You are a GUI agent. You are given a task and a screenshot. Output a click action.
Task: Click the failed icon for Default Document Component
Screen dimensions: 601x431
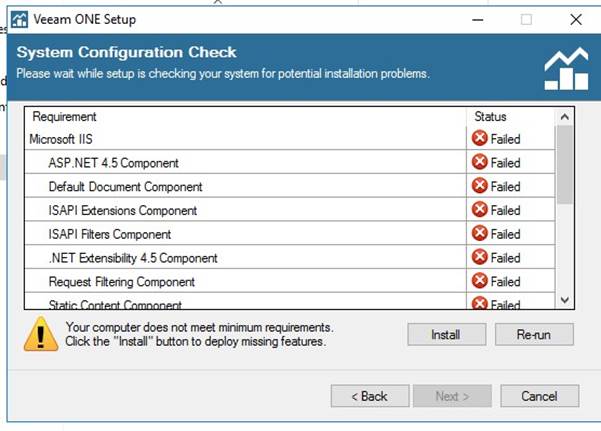tap(479, 186)
